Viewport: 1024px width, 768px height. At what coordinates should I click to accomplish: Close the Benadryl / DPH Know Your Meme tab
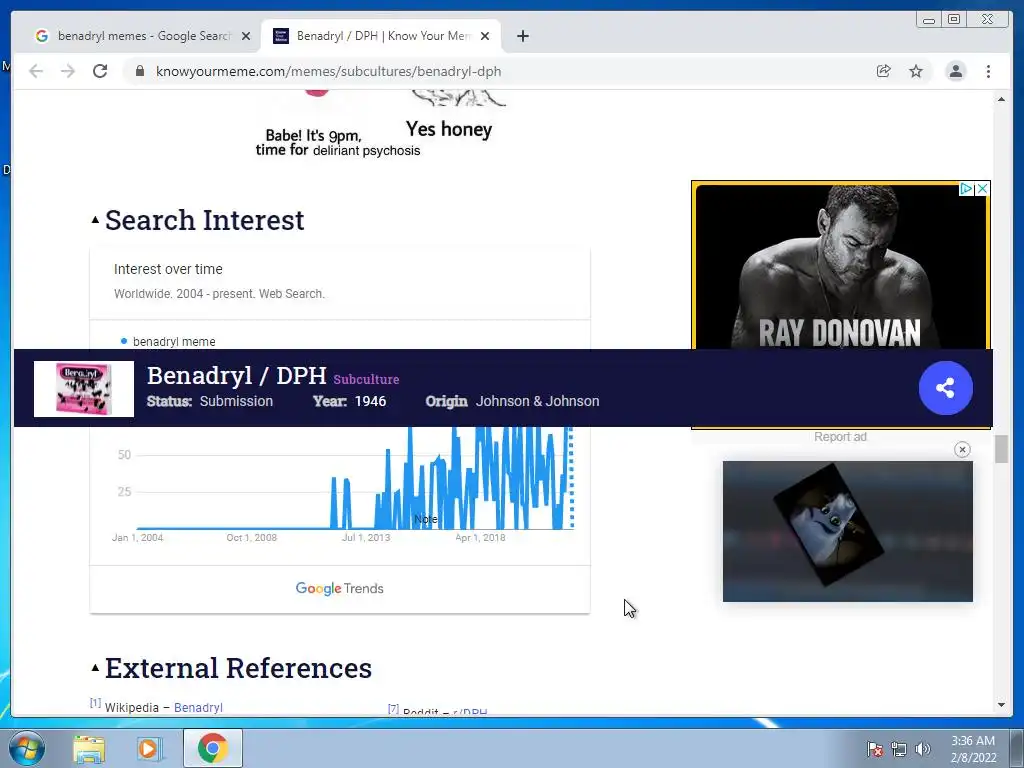coord(485,36)
